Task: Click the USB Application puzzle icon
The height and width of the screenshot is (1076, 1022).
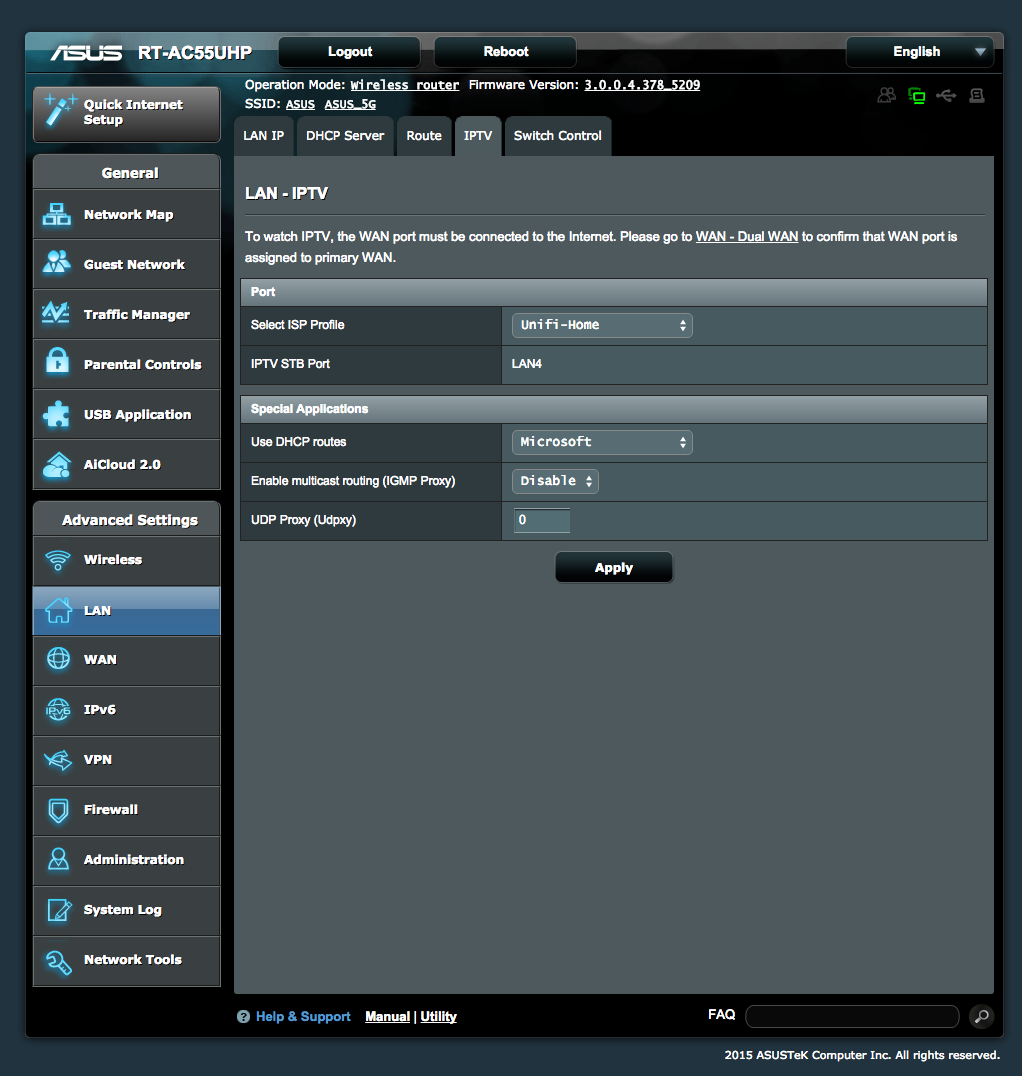Action: pos(57,414)
